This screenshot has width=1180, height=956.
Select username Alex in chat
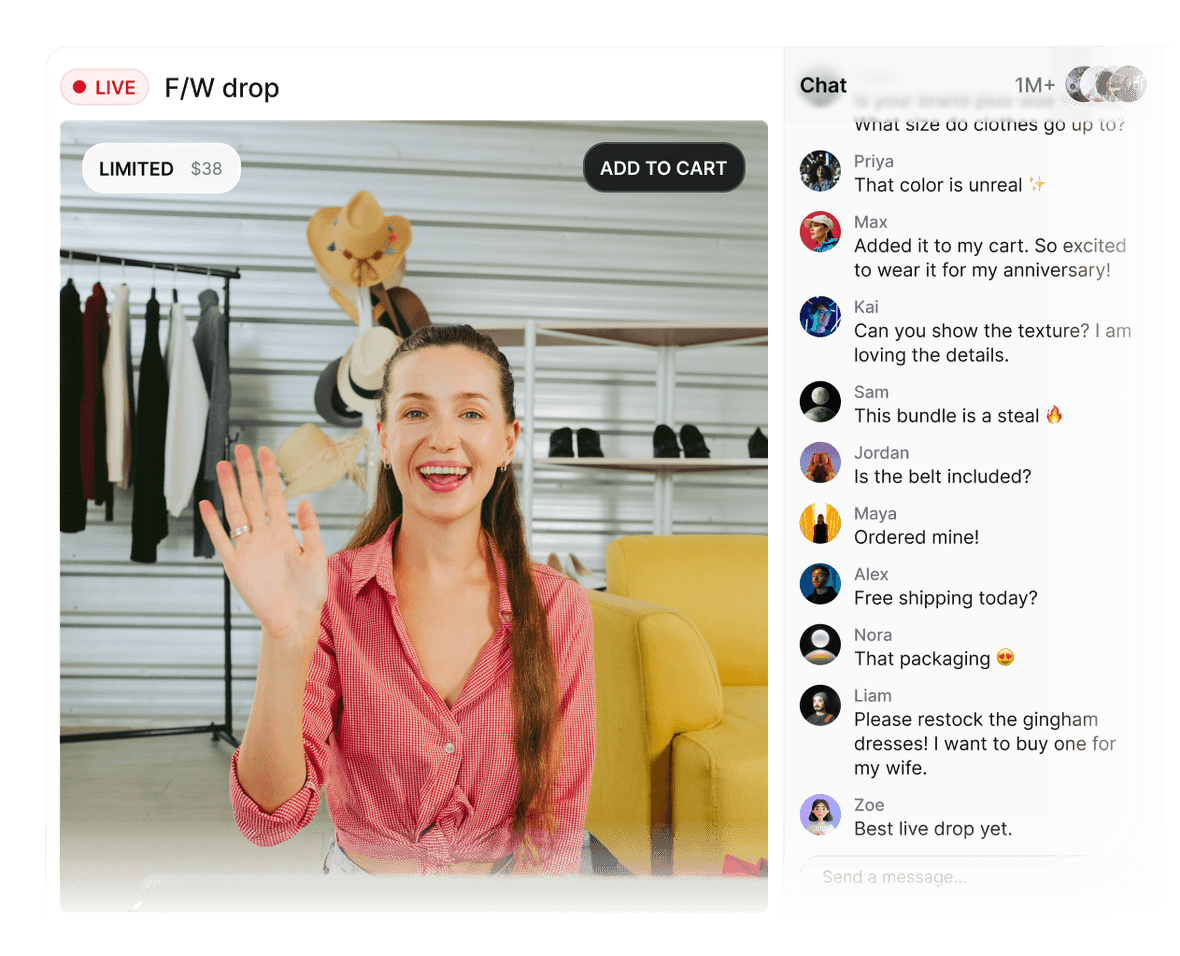[871, 574]
